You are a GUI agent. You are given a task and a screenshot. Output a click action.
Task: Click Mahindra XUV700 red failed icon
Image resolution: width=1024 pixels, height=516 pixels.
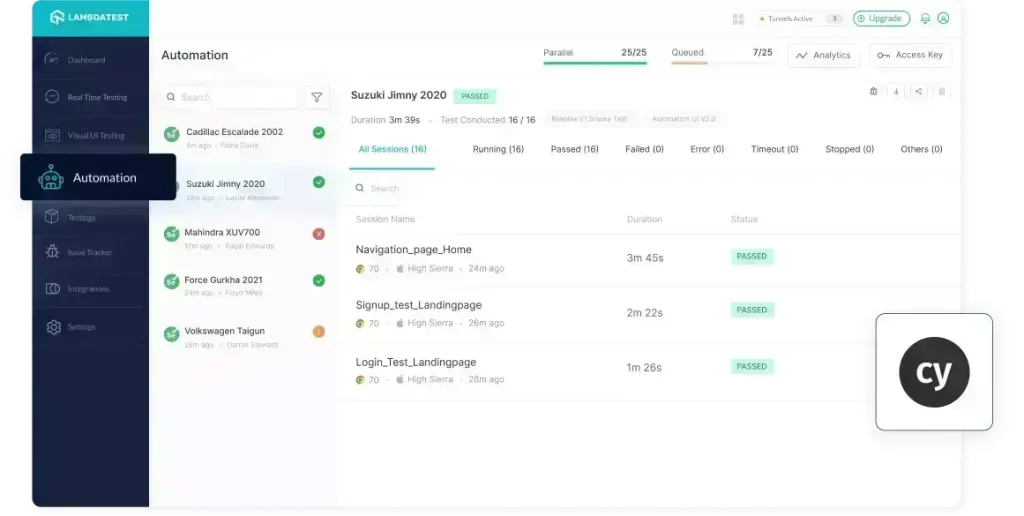click(x=319, y=234)
